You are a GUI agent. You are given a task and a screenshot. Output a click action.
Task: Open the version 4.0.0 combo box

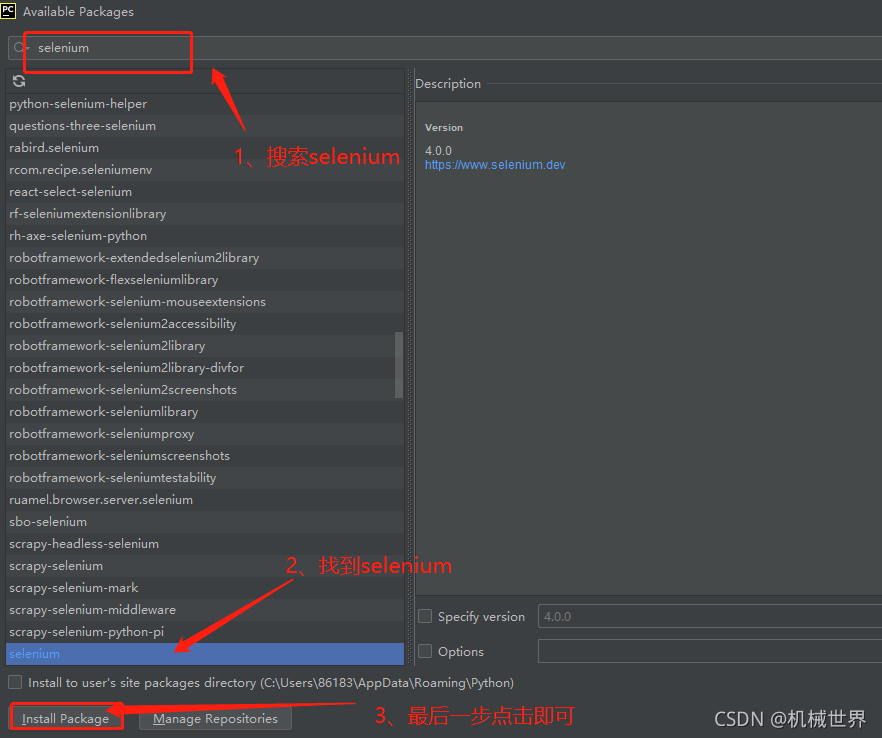pos(710,616)
